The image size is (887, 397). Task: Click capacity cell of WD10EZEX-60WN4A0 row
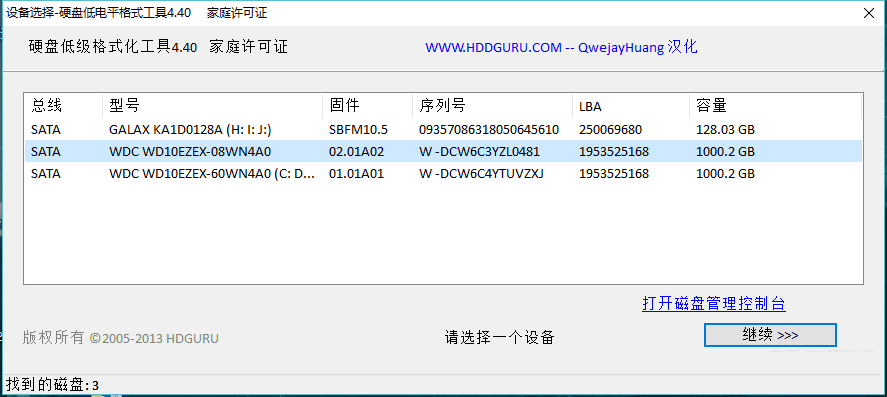(725, 174)
